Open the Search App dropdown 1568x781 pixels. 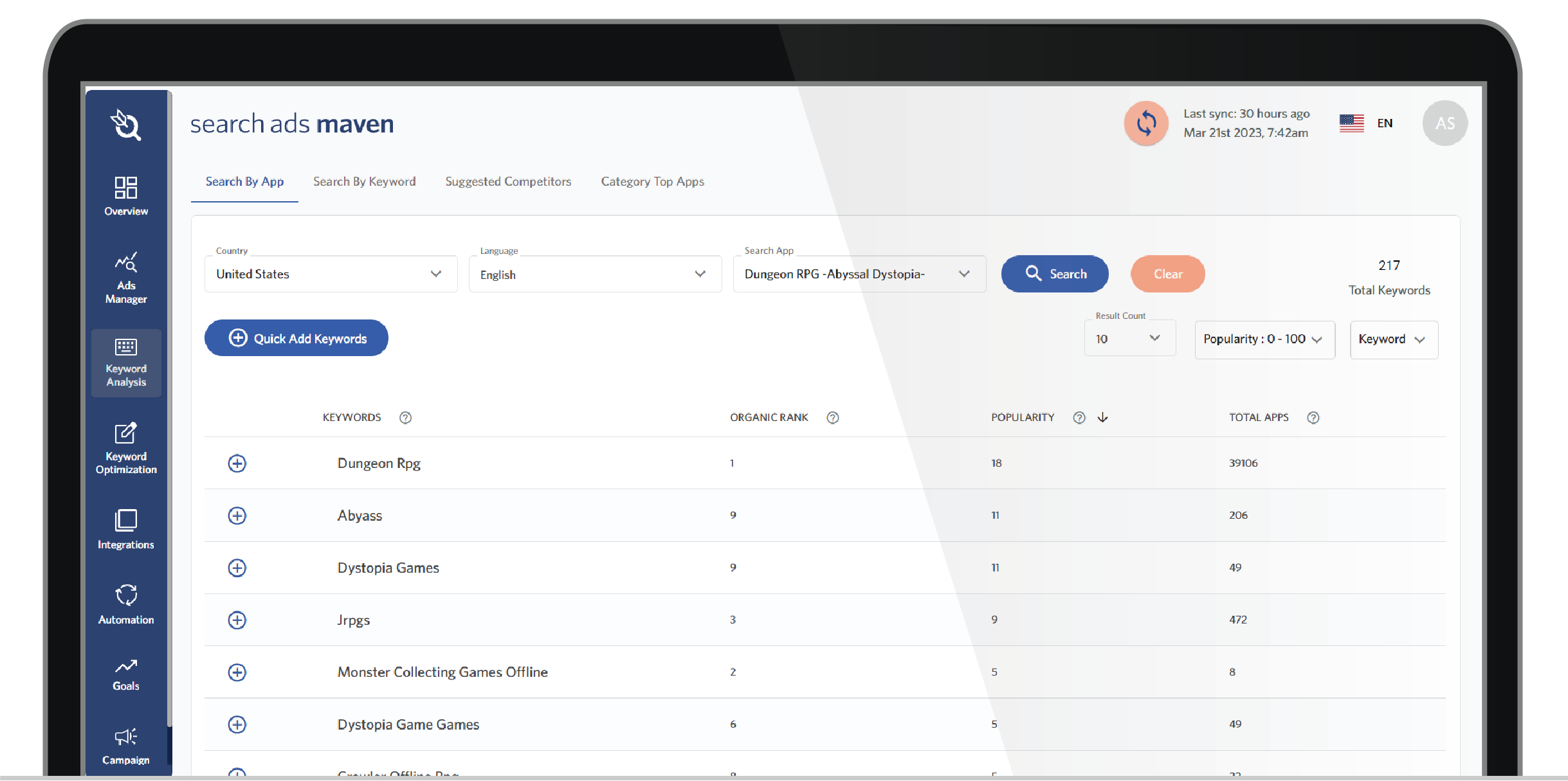[x=860, y=274]
